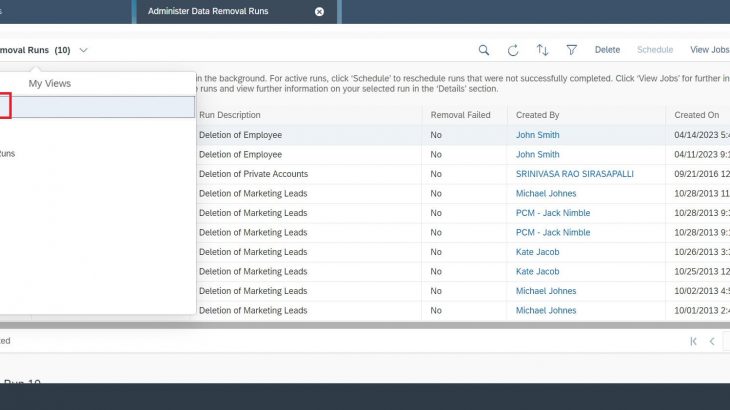Open Michael Johnes link dated 10/28/2013
Viewport: 730px width, 410px height.
tap(546, 194)
